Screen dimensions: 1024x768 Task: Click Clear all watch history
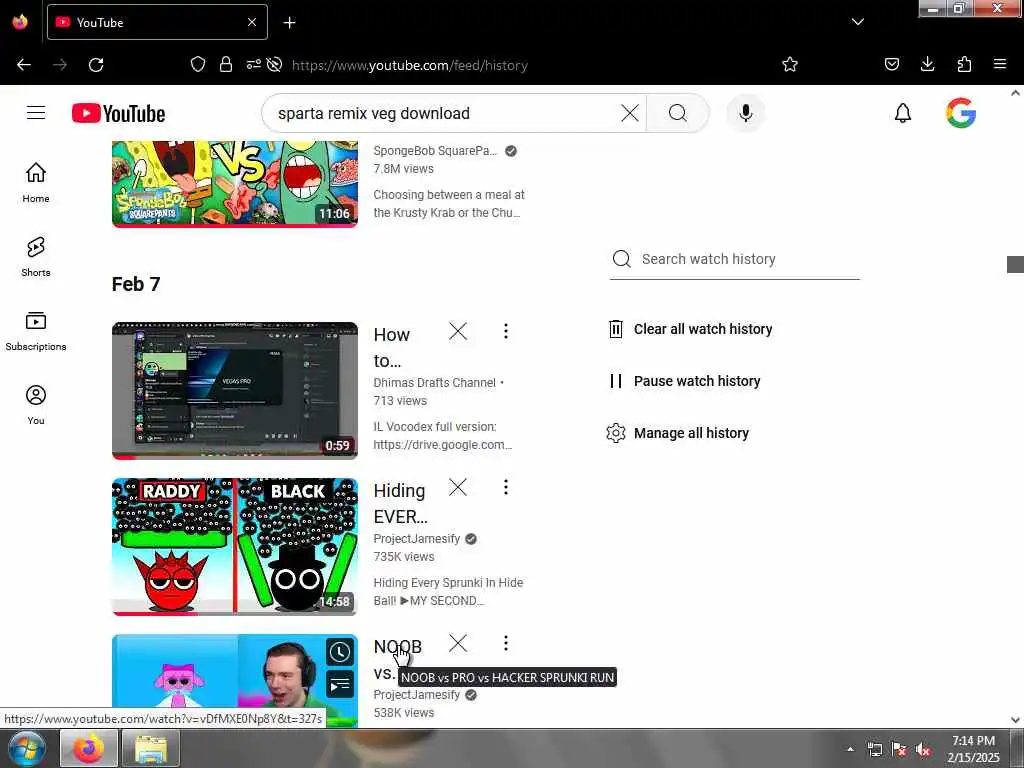tap(690, 328)
